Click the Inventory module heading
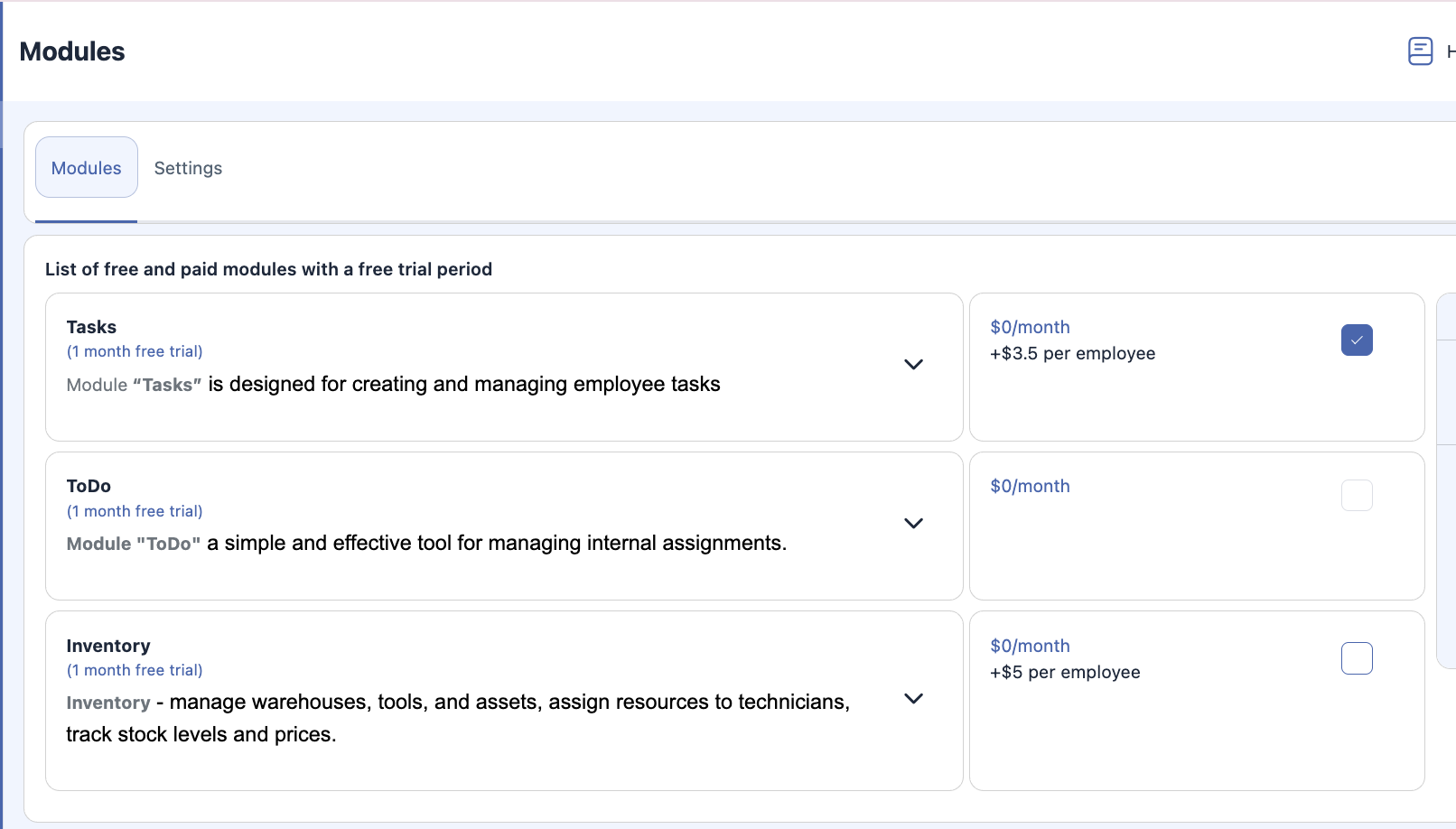Viewport: 1456px width, 829px height. point(108,646)
